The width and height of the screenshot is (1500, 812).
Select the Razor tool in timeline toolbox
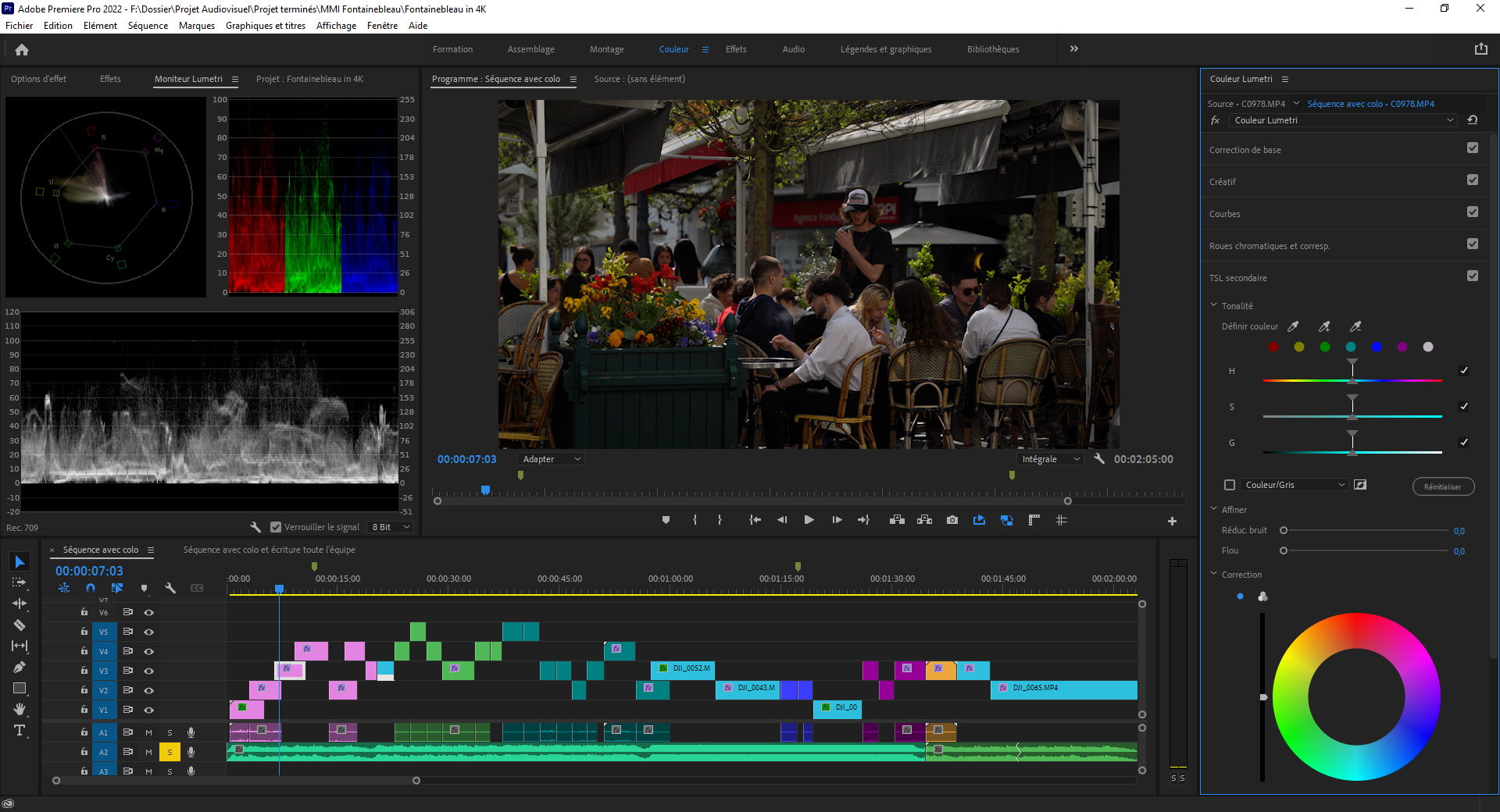click(x=20, y=625)
